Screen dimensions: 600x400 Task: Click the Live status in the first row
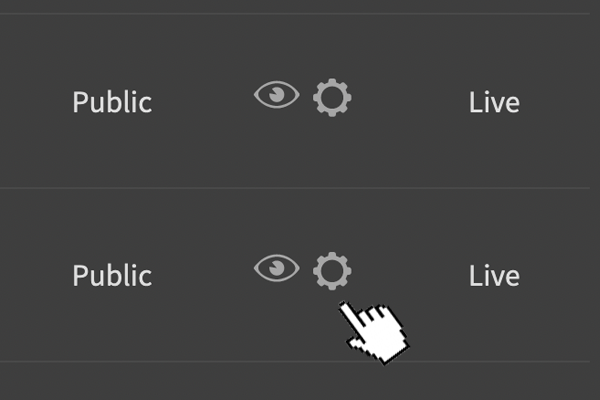pos(494,102)
